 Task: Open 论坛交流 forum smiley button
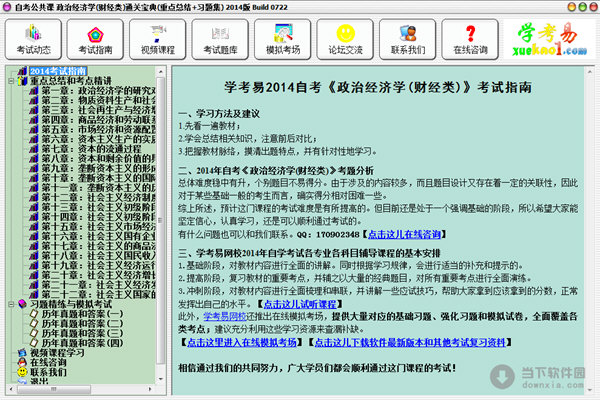(345, 39)
